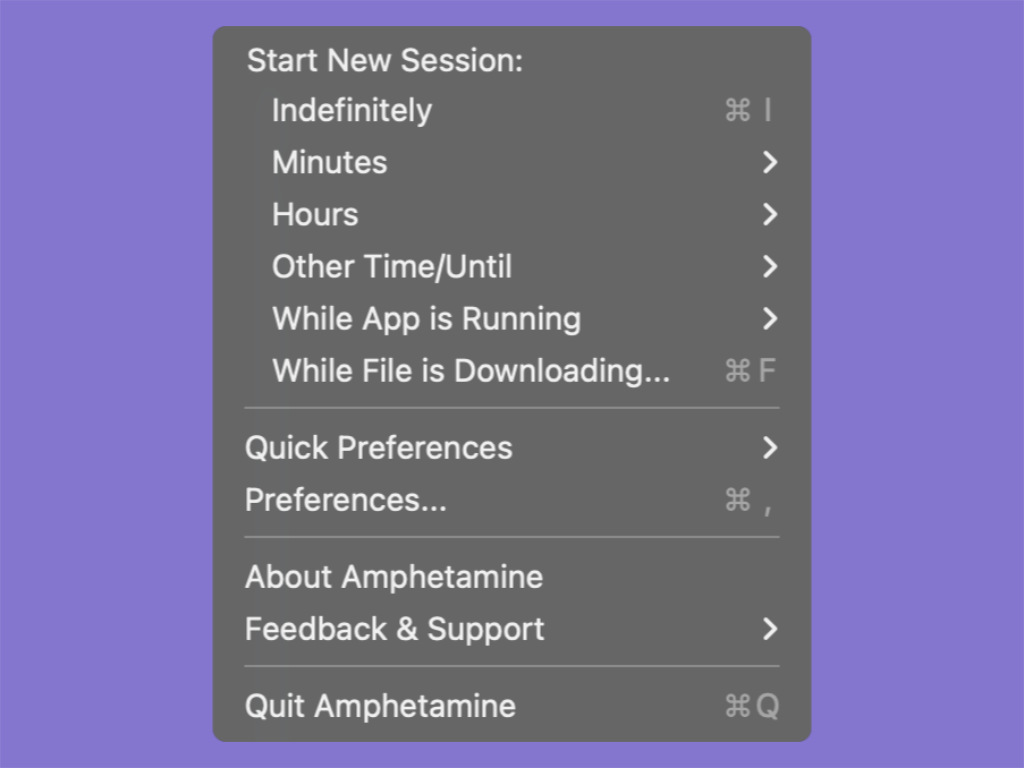The image size is (1024, 768).
Task: Open Quick Preferences menu entry
Action: [379, 448]
